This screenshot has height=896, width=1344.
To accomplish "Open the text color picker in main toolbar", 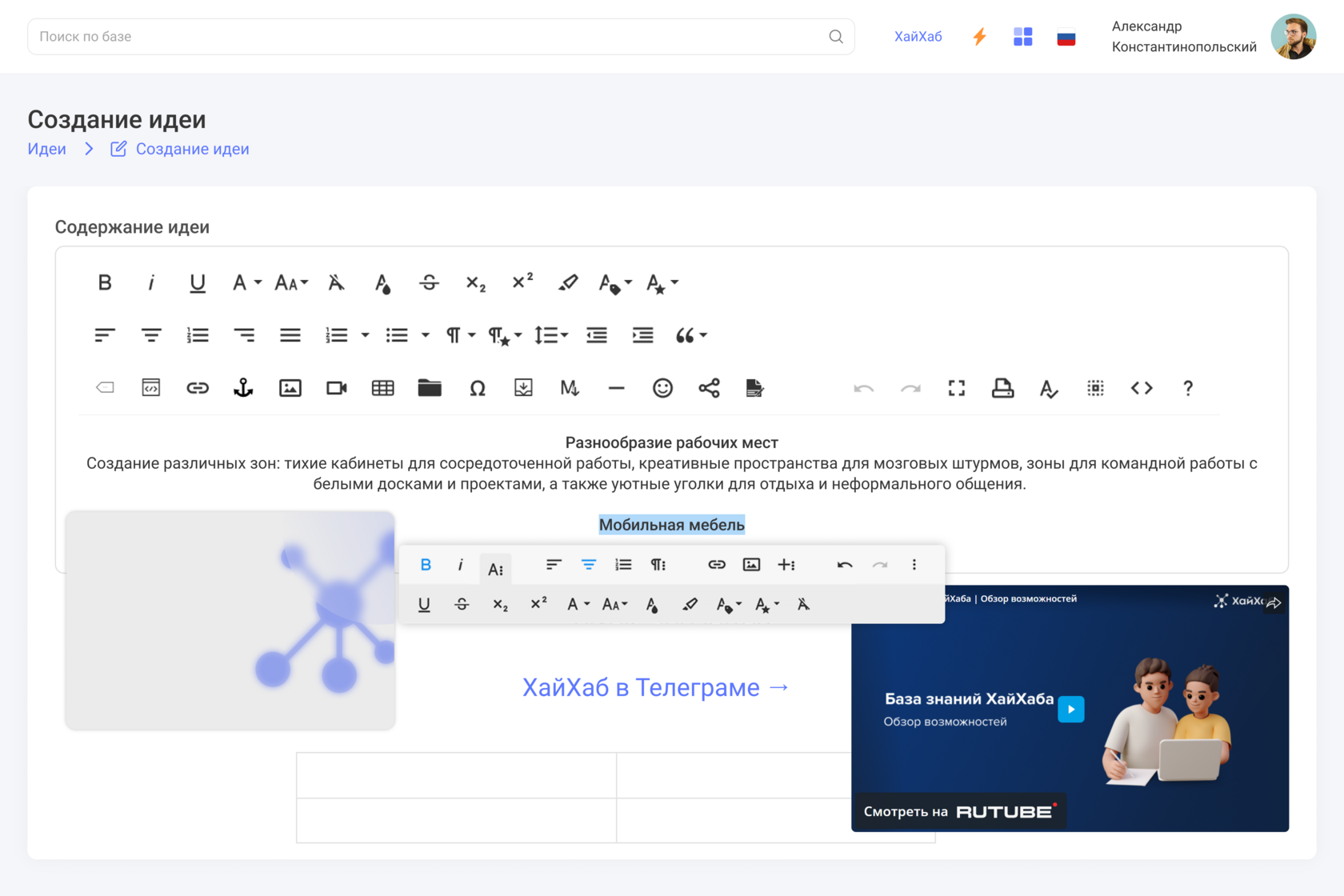I will tap(382, 282).
